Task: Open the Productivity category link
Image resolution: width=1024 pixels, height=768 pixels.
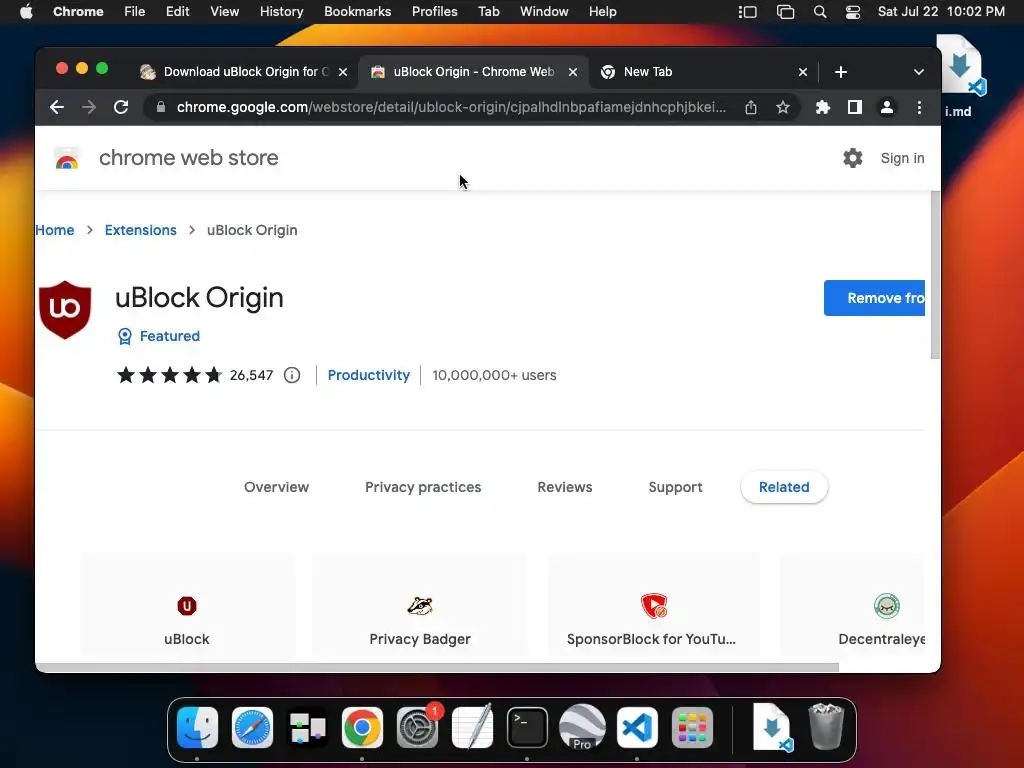Action: (368, 375)
